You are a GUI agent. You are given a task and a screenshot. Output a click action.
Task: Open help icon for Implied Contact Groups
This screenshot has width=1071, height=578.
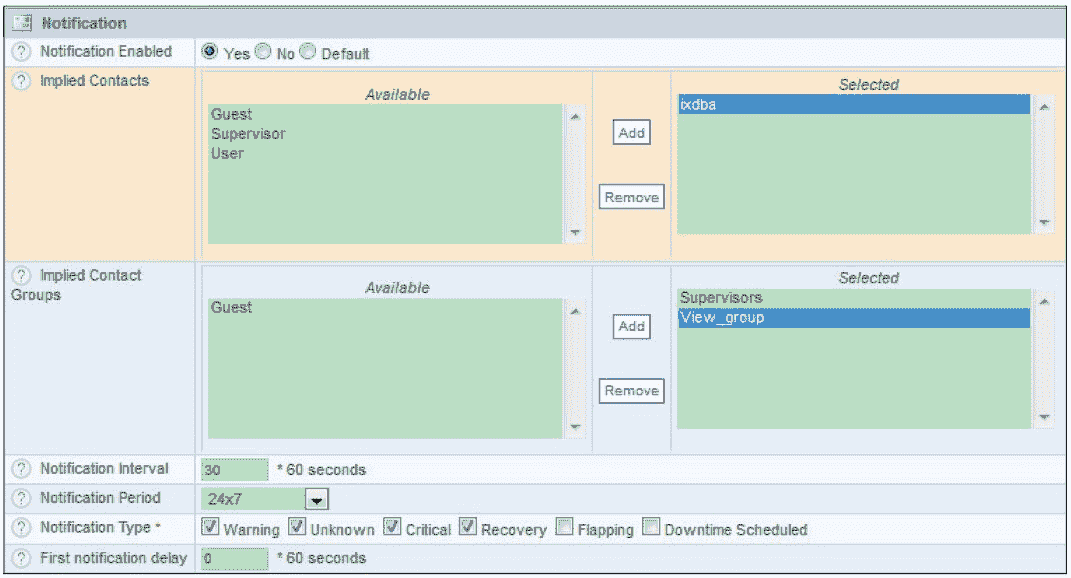tap(20, 276)
